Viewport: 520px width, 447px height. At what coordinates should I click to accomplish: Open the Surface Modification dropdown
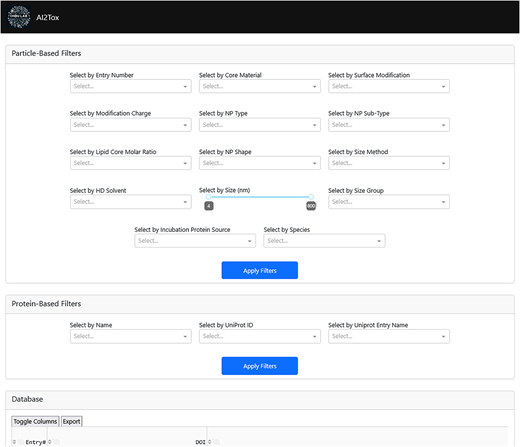click(389, 86)
